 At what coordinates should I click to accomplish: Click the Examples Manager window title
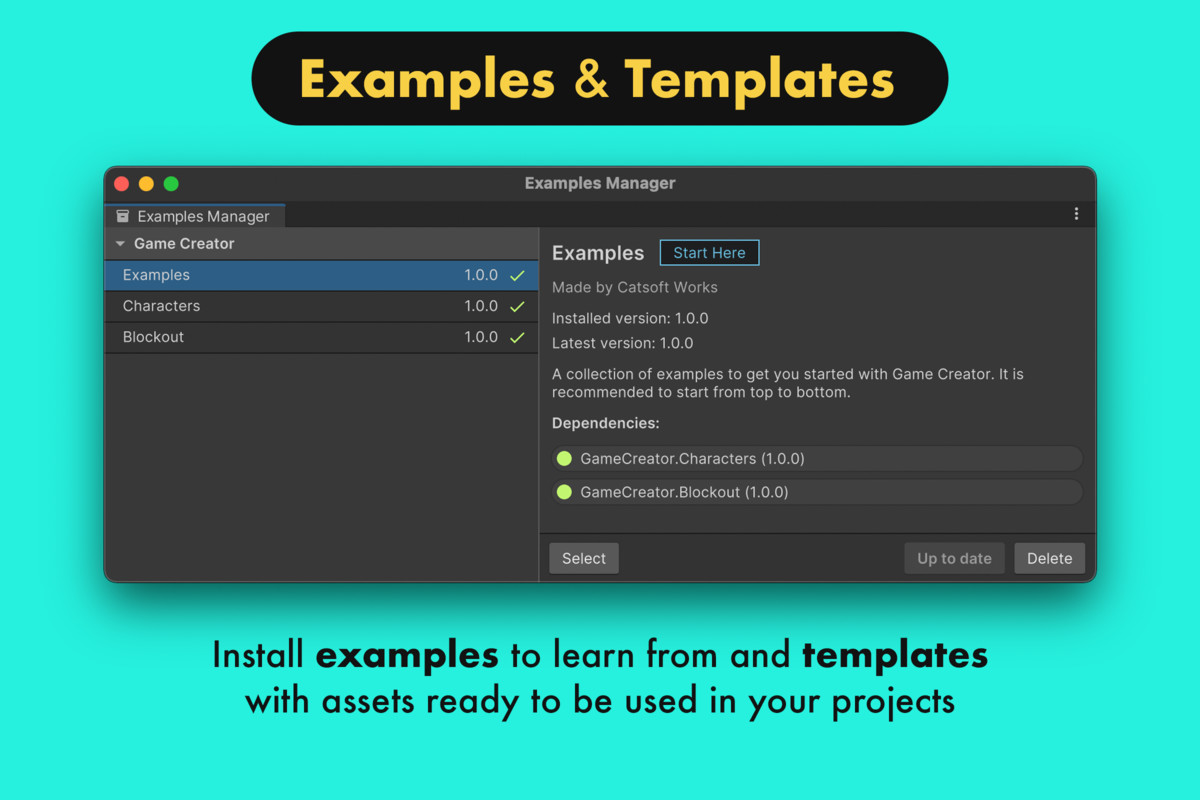tap(600, 184)
